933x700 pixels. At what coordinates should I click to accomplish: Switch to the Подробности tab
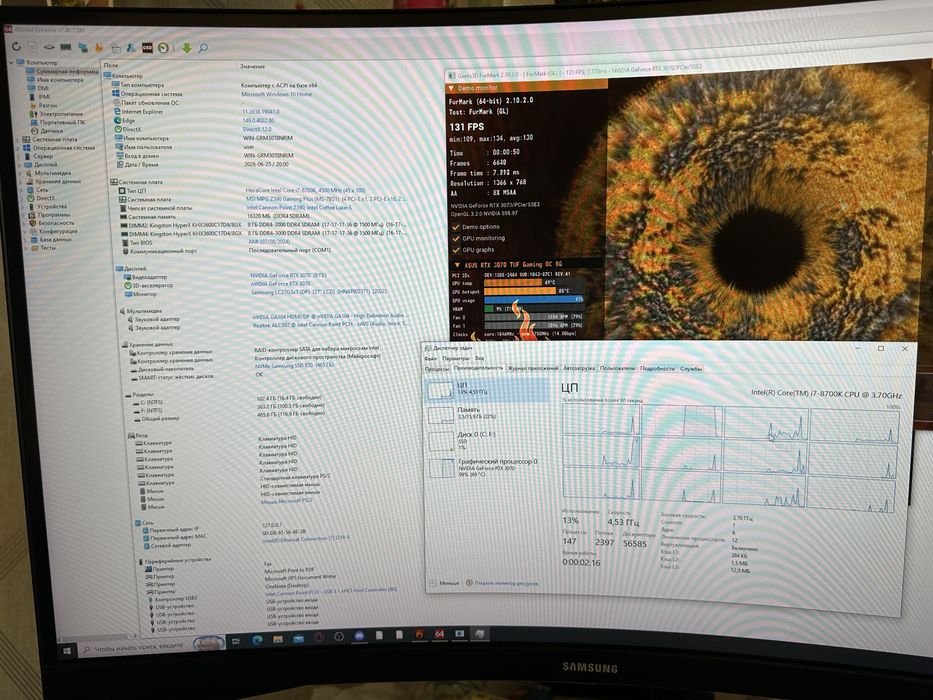coord(657,368)
